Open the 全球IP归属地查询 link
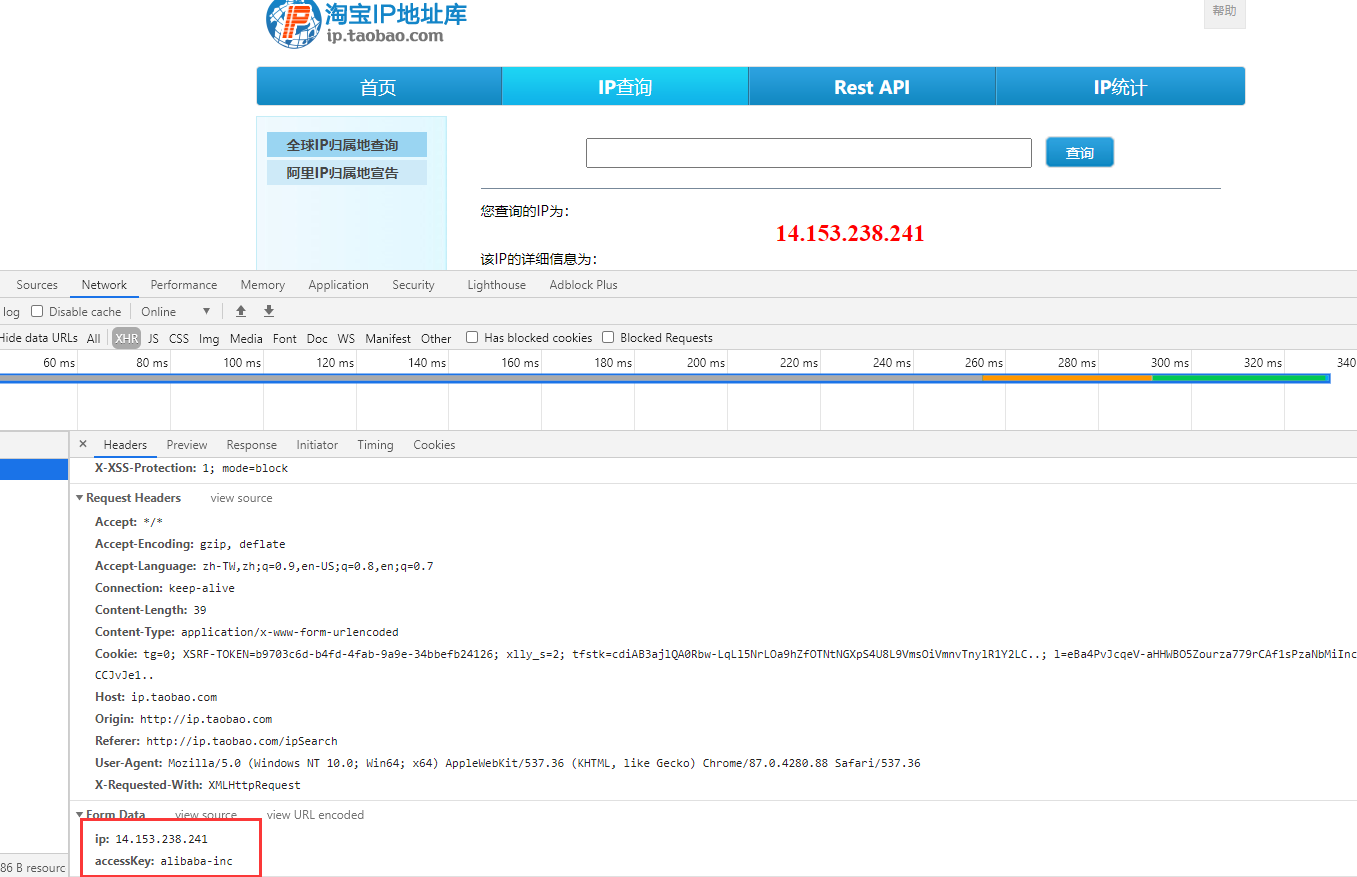The image size is (1357, 877). 346,143
